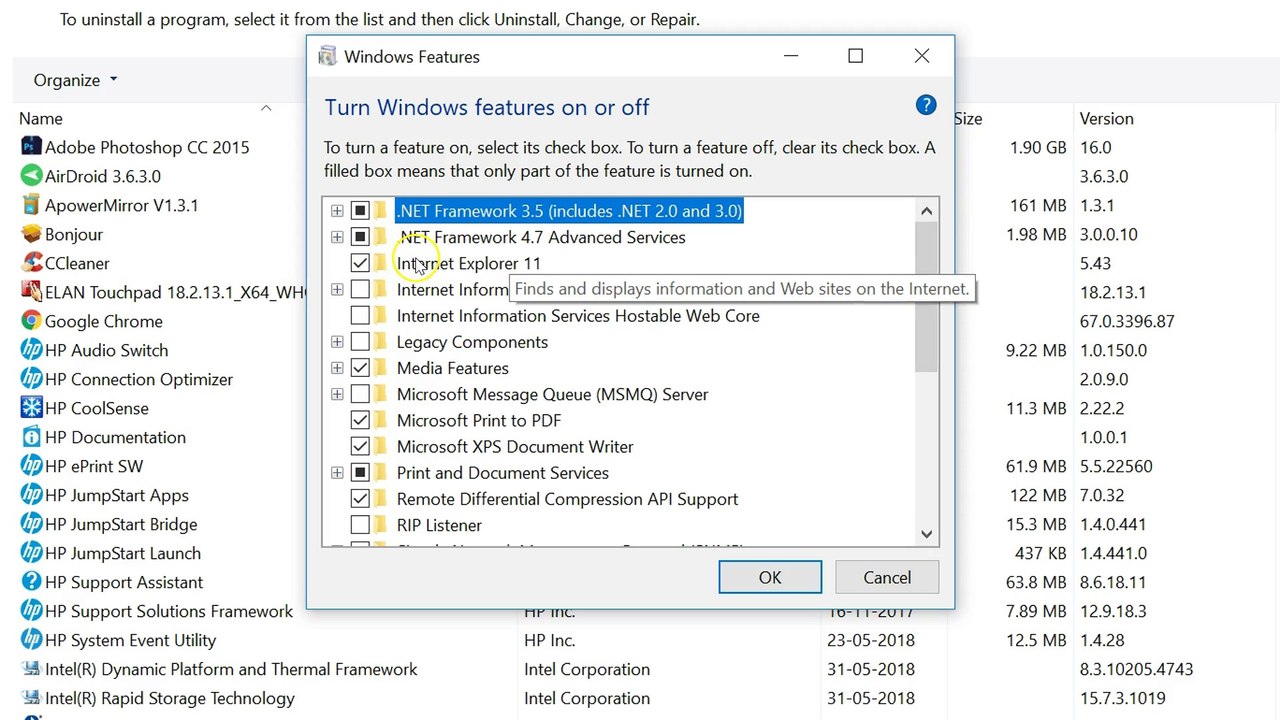Click the Adobe Photoshop CC 2015 program icon
This screenshot has height=720, width=1280.
[x=31, y=147]
